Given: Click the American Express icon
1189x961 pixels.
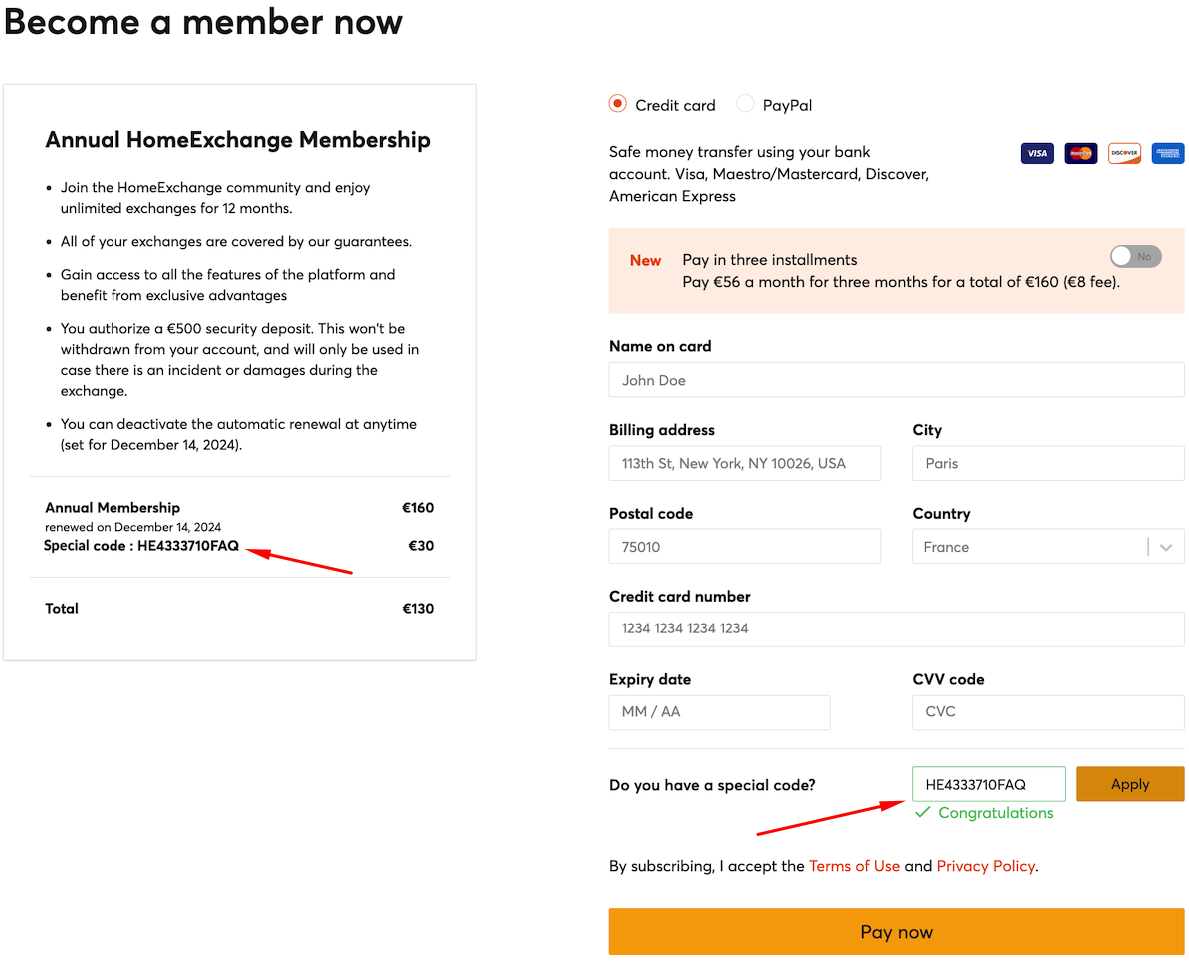Looking at the screenshot, I should tap(1168, 153).
